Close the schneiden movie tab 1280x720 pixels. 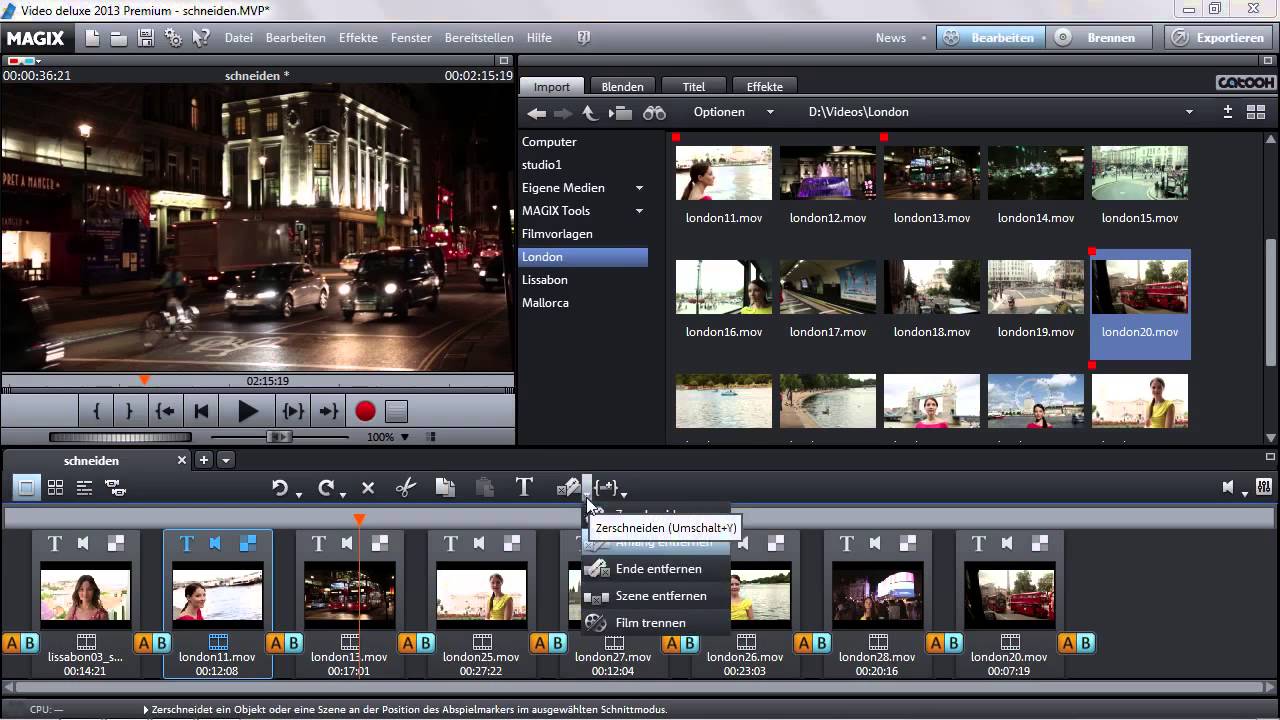182,460
